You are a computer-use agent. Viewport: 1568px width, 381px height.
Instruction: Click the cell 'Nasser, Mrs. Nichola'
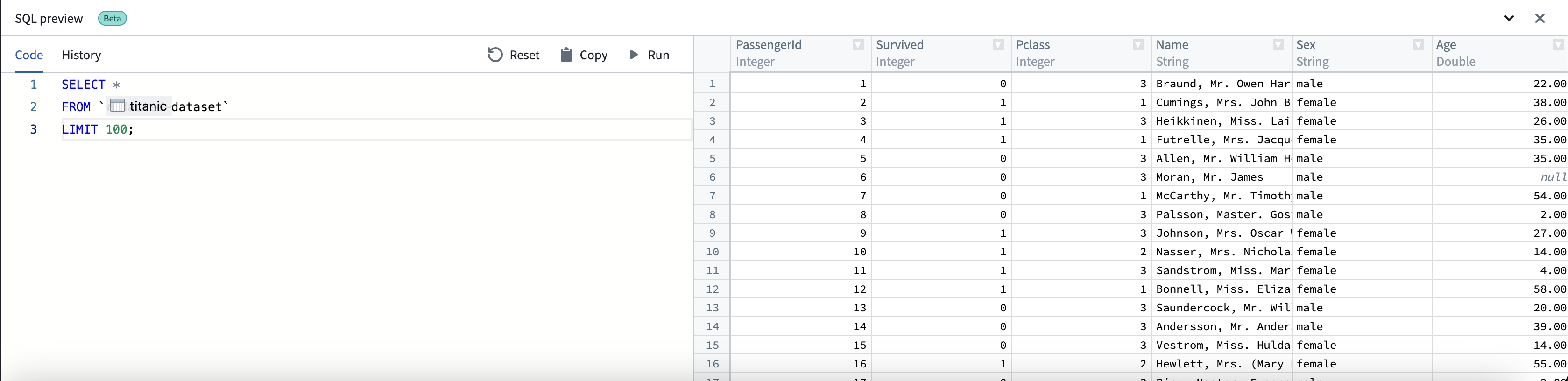1221,251
